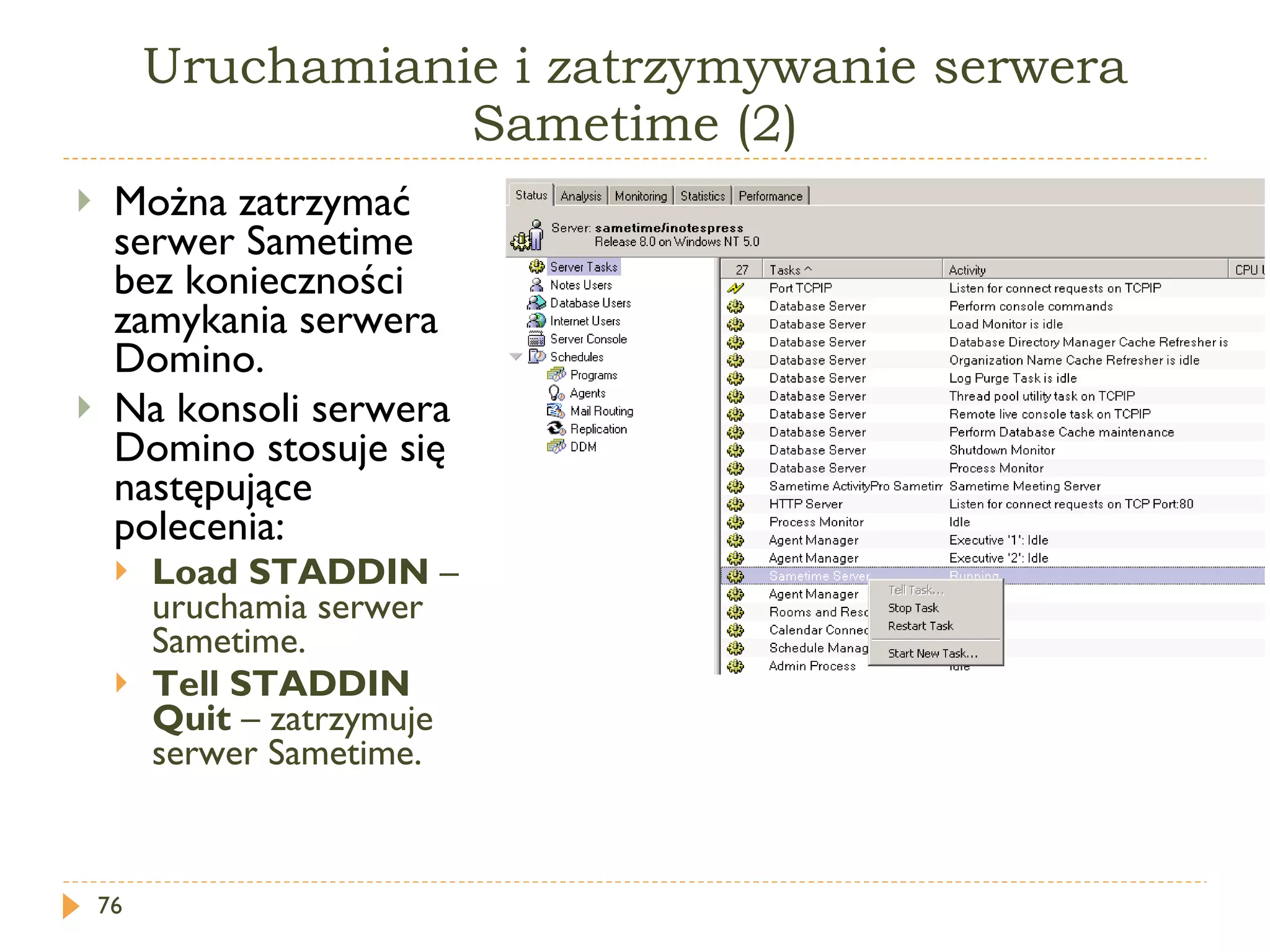Click the Programs icon
This screenshot has width=1270, height=952.
pyautogui.click(x=556, y=374)
